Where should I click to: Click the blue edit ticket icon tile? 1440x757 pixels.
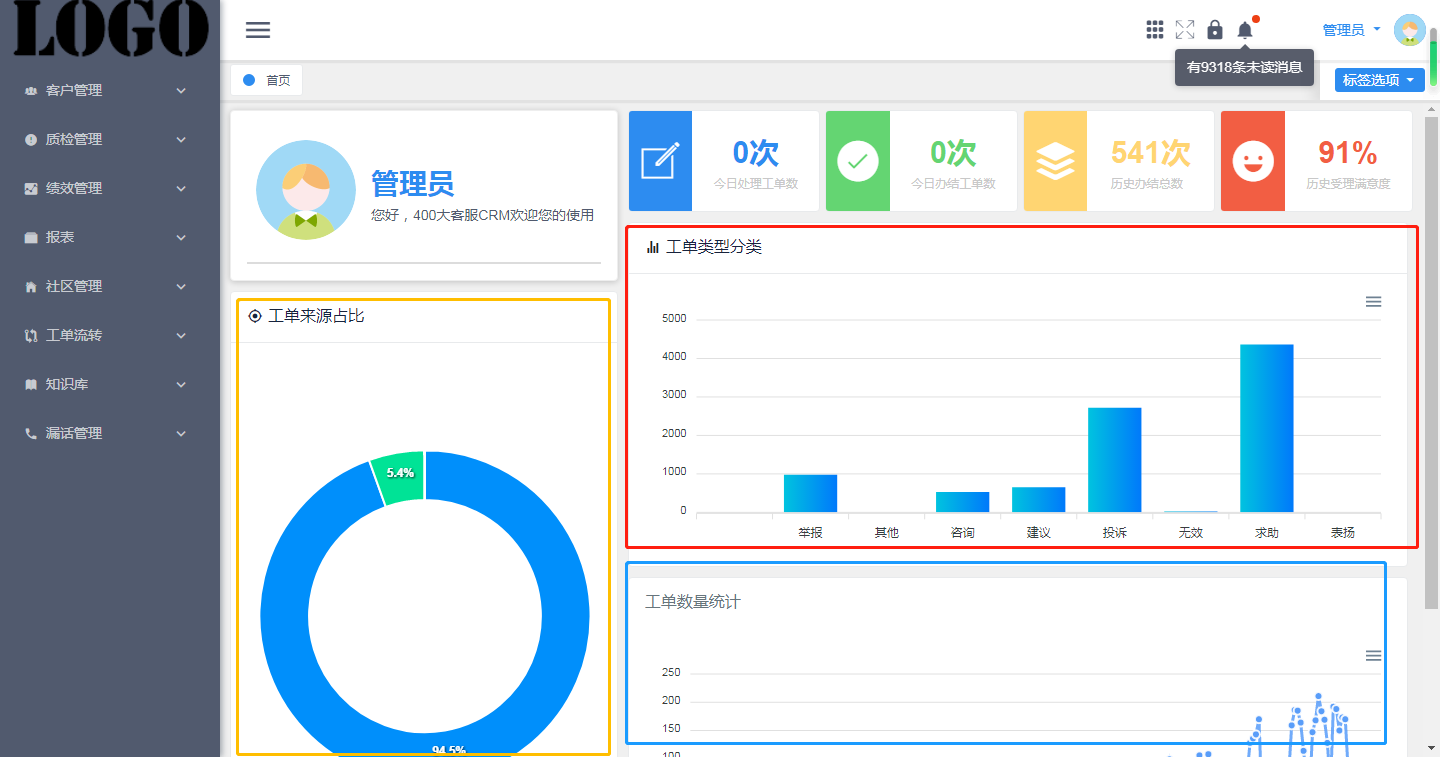[660, 161]
